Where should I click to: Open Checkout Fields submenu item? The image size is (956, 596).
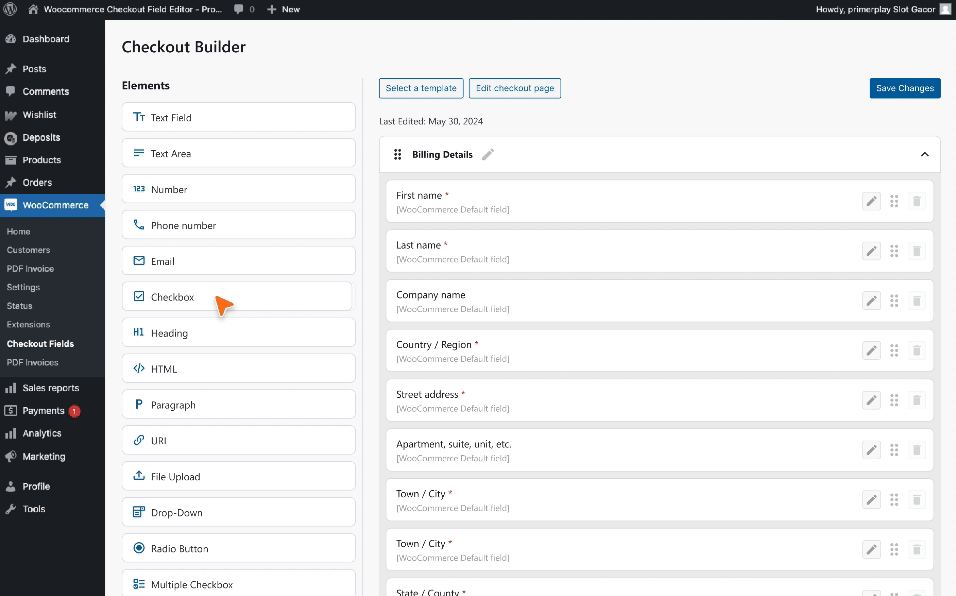[40, 344]
